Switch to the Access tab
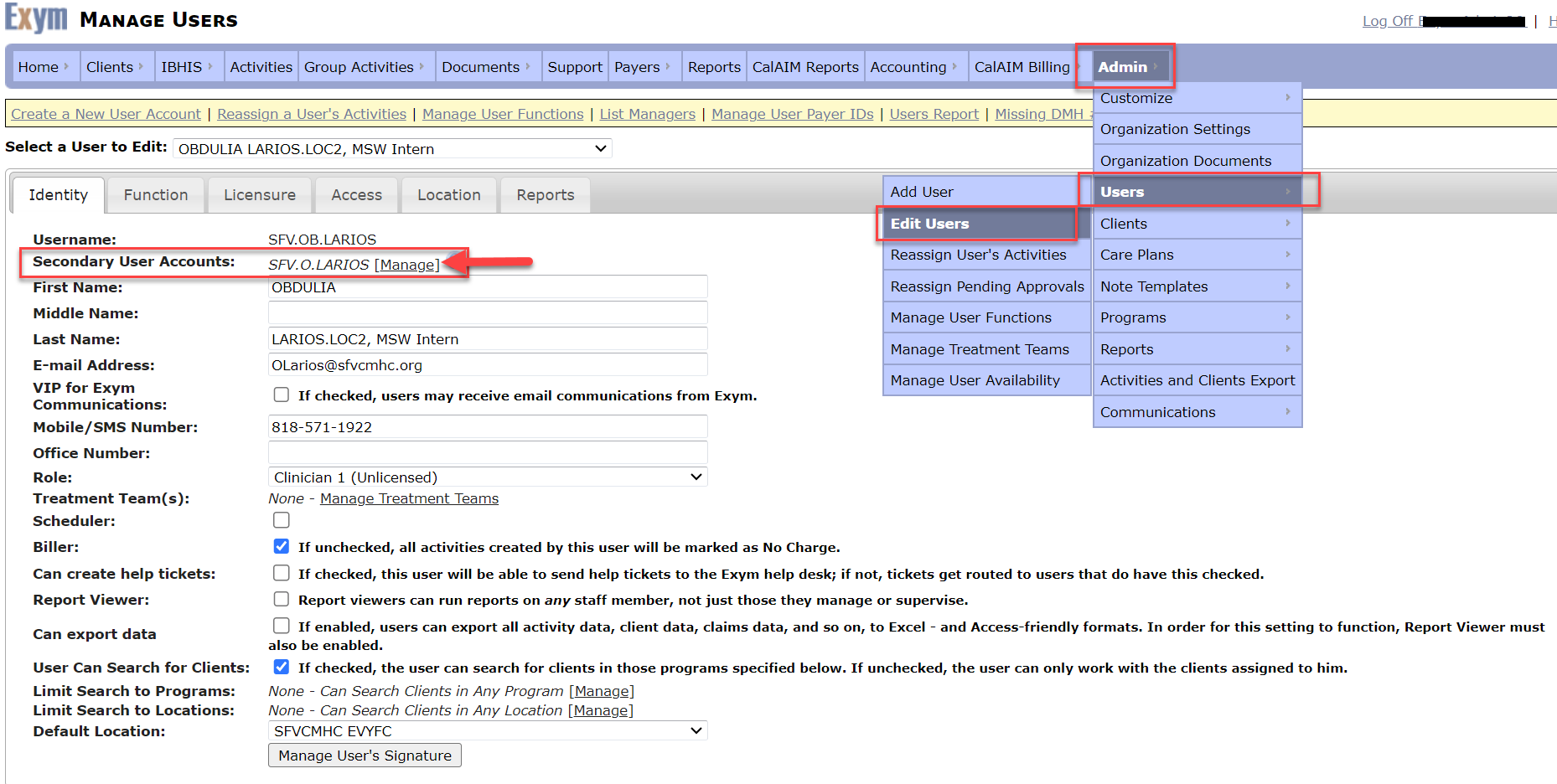The height and width of the screenshot is (784, 1557). click(357, 195)
